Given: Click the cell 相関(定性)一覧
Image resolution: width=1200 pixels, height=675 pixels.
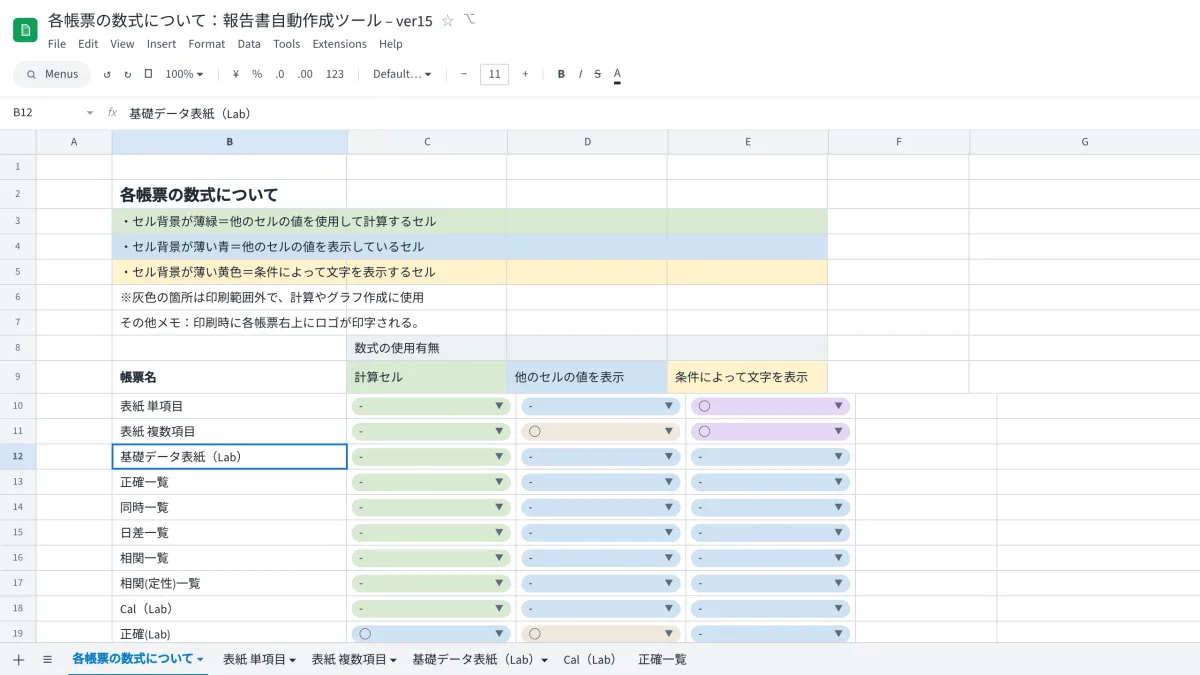Looking at the screenshot, I should point(229,583).
